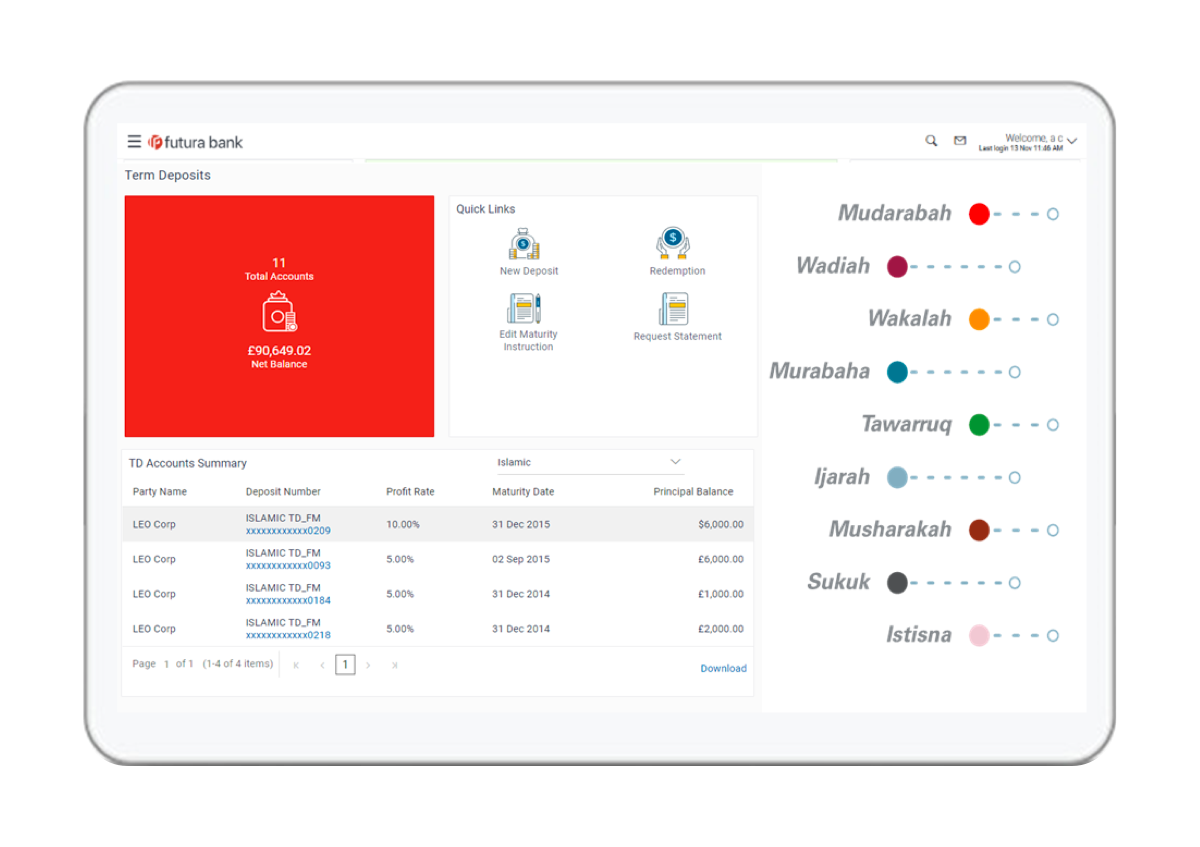Screen dimensions: 1200x847
Task: Click the Deposit Number column header
Action: coord(283,492)
